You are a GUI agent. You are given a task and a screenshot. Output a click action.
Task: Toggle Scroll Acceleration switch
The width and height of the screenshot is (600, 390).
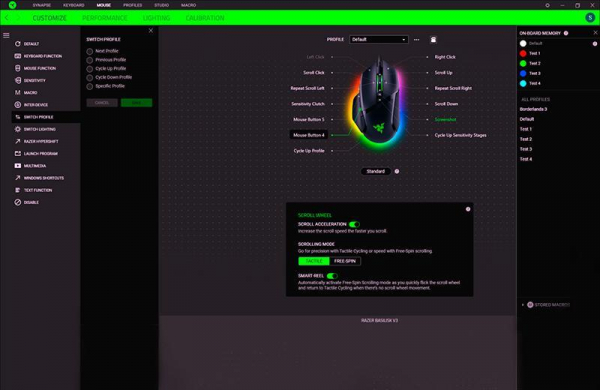tap(354, 224)
